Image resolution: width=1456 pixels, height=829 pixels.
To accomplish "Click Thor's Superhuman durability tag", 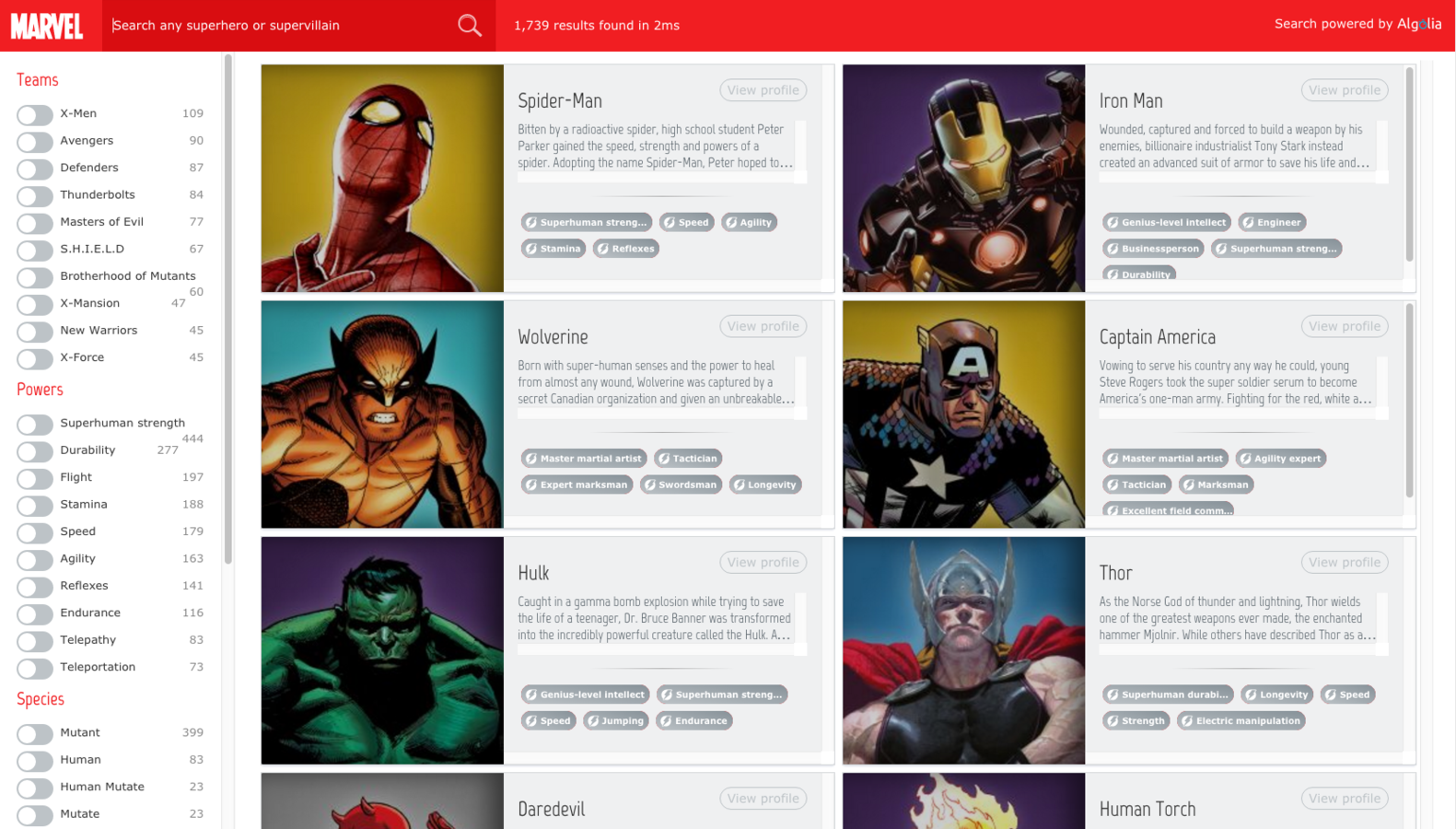I will click(x=1169, y=695).
